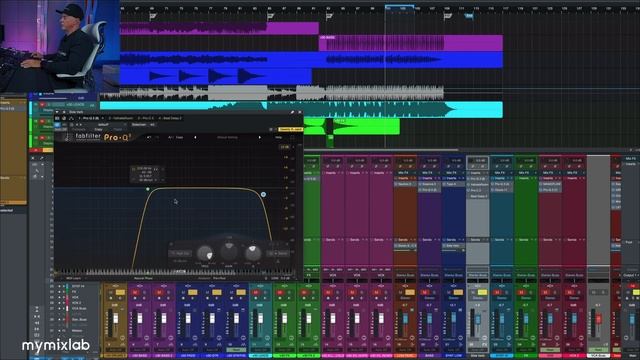Pin the plugin window with pin icon
This screenshot has height=360, width=640.
(292, 112)
